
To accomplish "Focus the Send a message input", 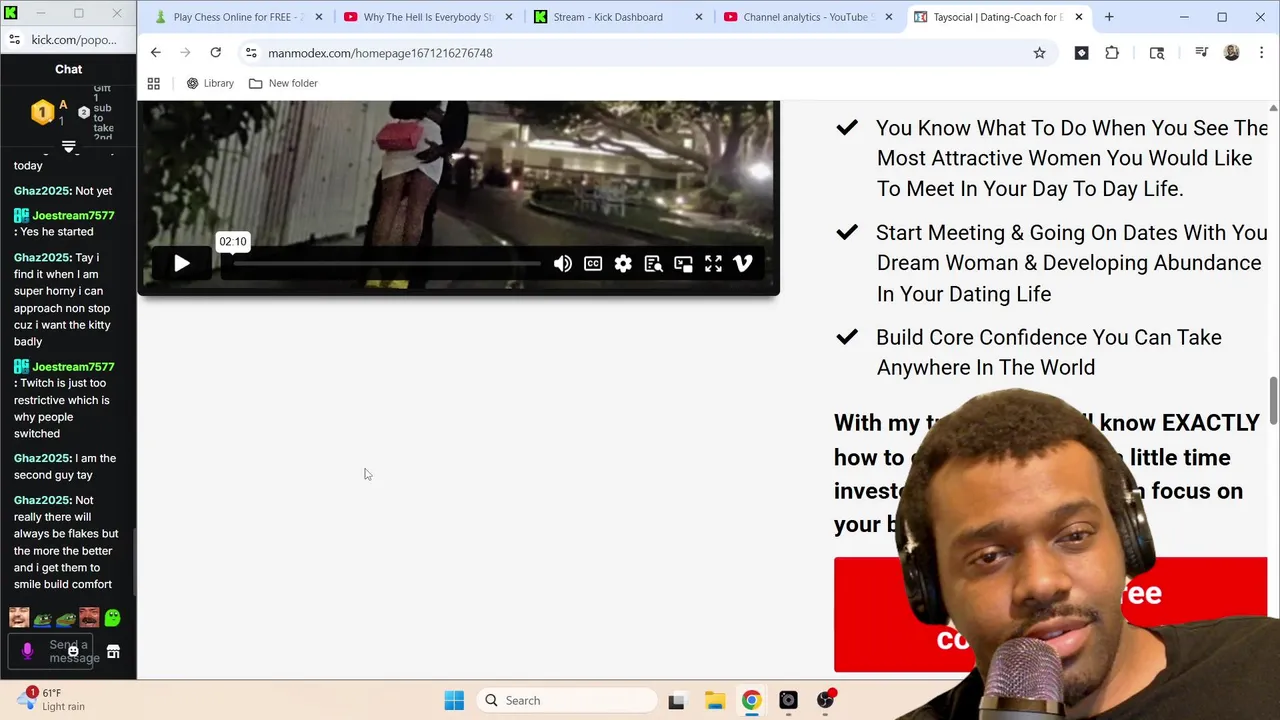I will click(51, 651).
